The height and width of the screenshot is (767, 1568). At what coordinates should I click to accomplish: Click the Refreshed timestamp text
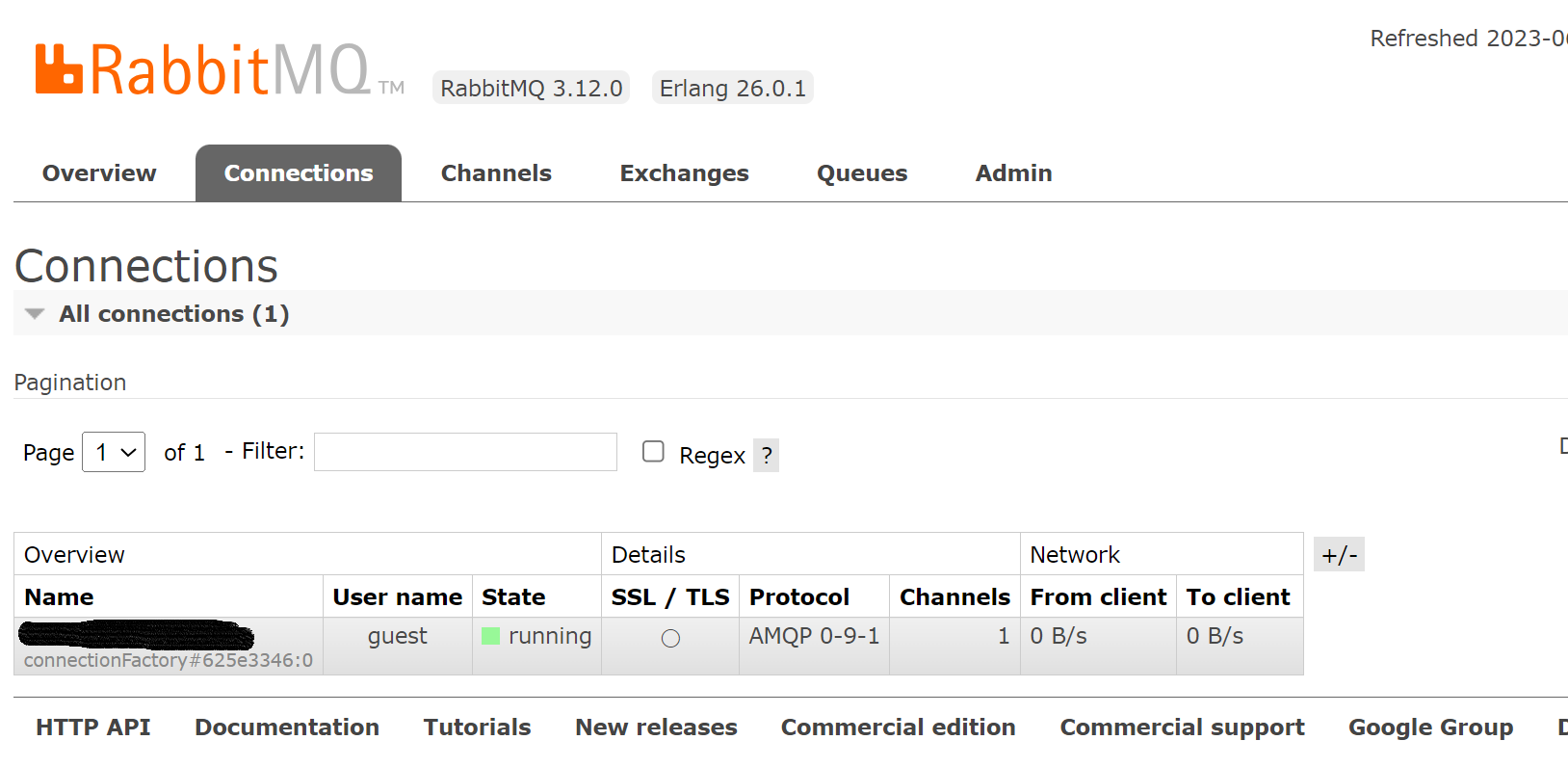click(x=1469, y=39)
